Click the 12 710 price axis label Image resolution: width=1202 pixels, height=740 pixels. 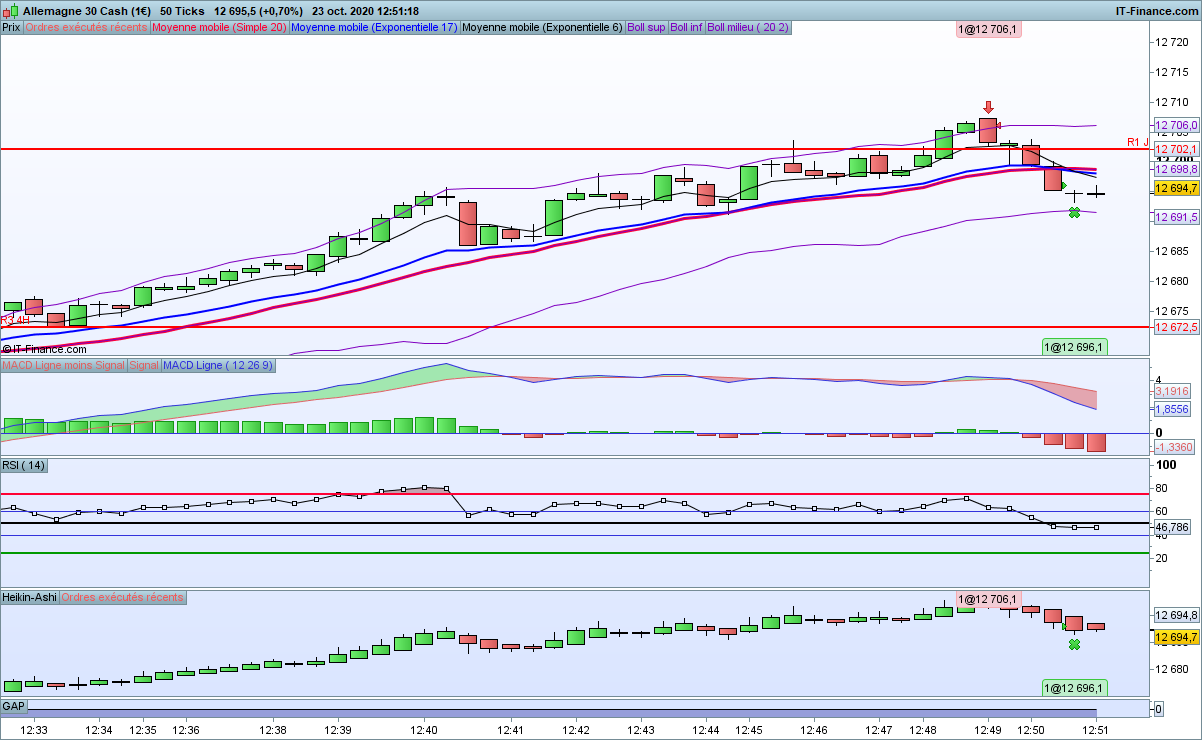pos(1173,102)
